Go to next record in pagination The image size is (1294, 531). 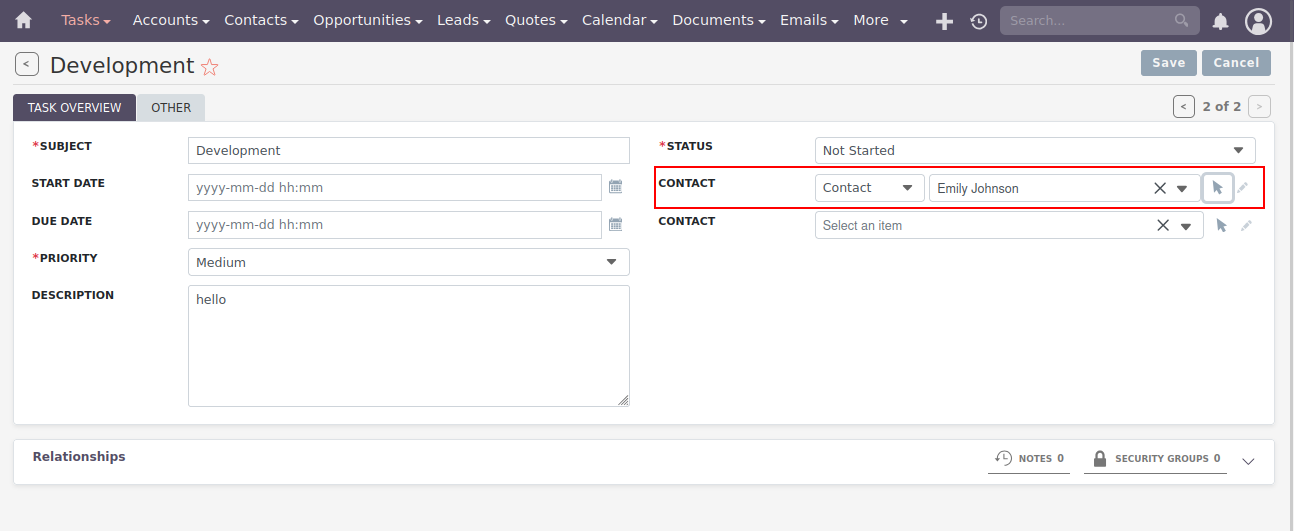tap(1260, 106)
